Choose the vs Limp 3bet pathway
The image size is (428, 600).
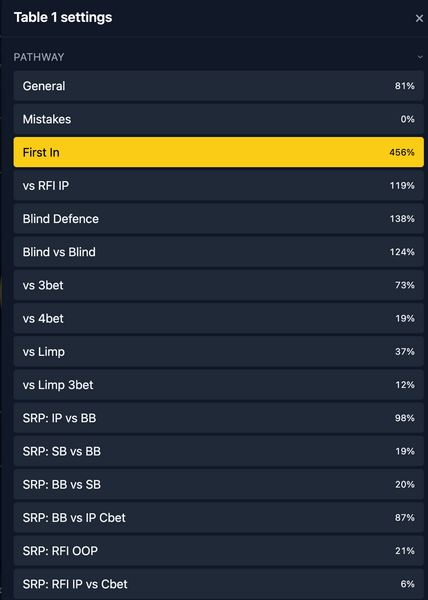pyautogui.click(x=218, y=385)
